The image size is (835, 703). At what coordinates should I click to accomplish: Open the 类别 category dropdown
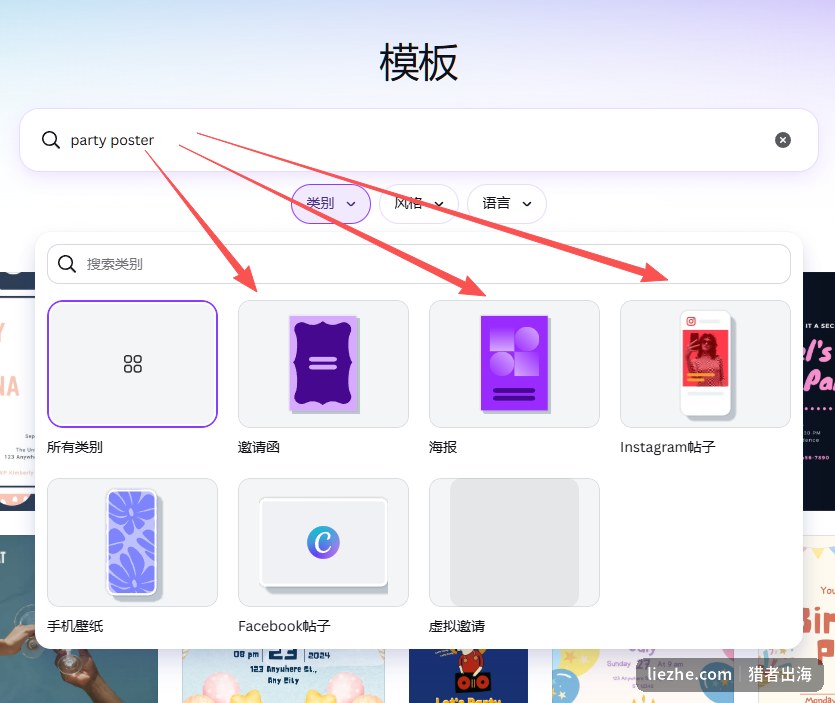331,203
